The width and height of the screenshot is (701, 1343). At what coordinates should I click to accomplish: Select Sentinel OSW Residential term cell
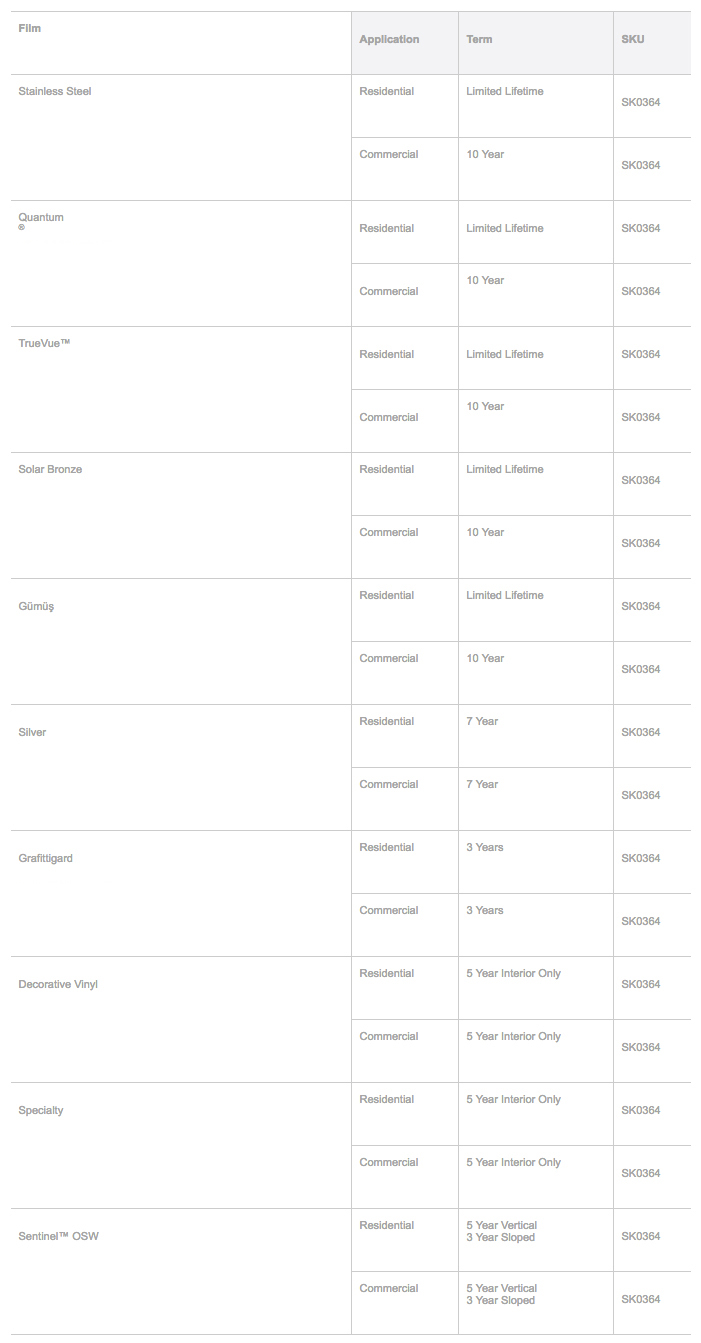coord(501,1231)
